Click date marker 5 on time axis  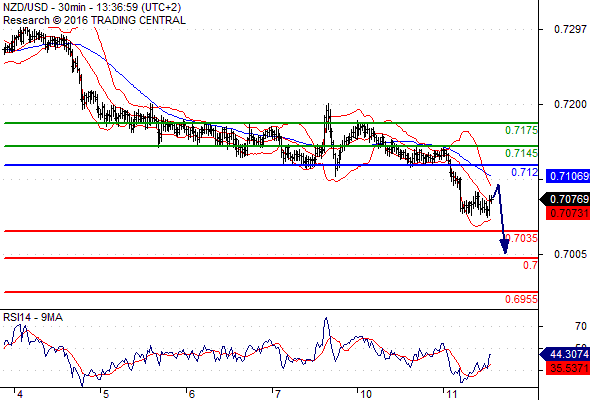coord(106,394)
